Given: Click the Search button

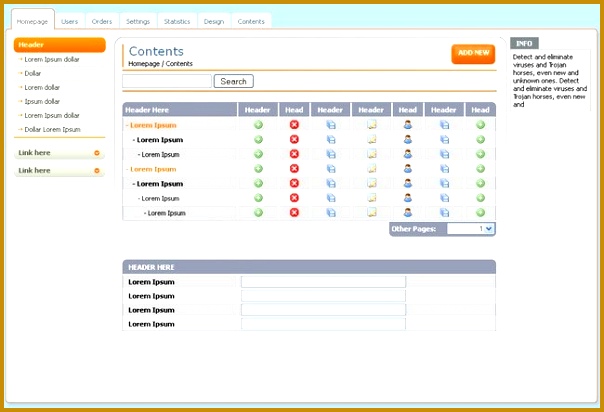Looking at the screenshot, I should [233, 81].
